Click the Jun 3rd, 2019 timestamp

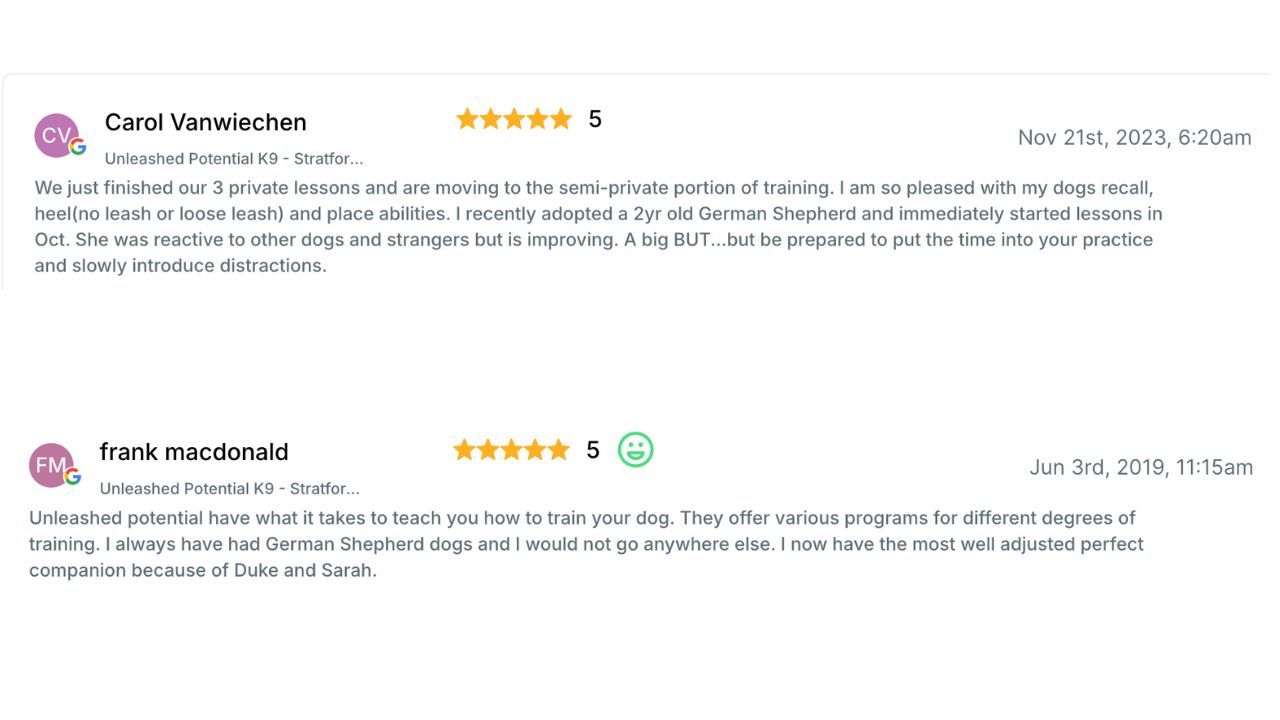point(1140,468)
